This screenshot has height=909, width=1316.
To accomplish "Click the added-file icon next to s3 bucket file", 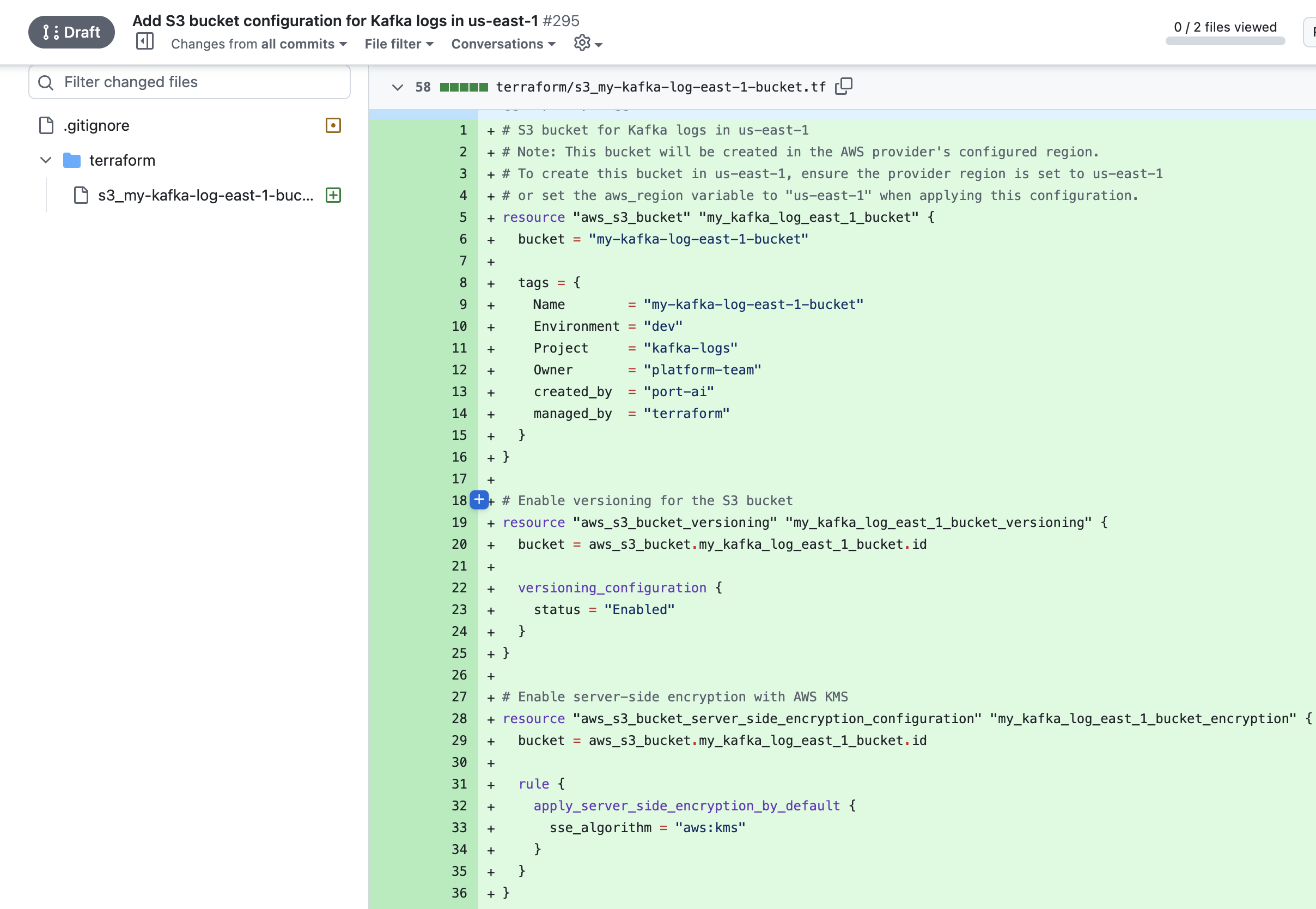I will coord(333,195).
